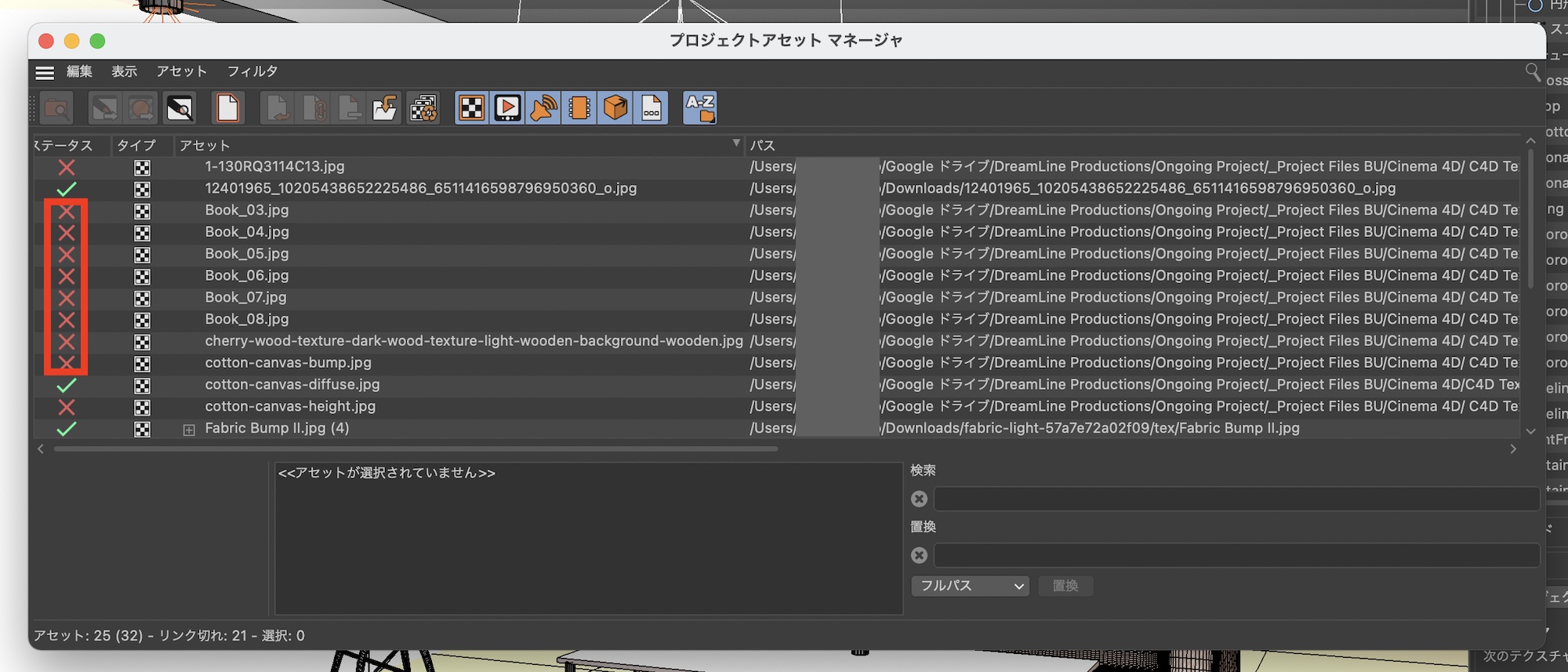Image resolution: width=1568 pixels, height=672 pixels.
Task: Open the フィルタ menu
Action: tap(252, 71)
